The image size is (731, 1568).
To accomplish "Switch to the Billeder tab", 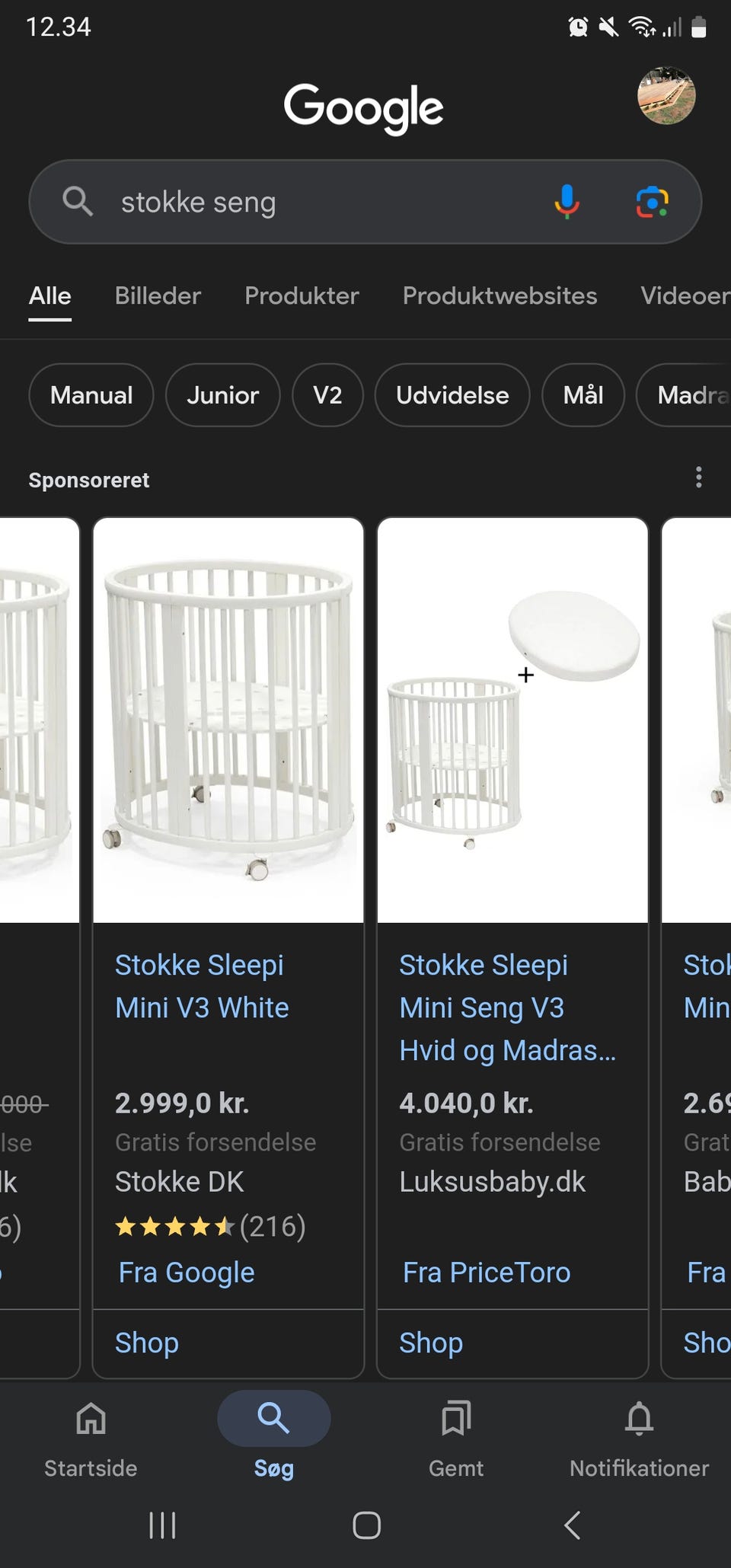I will (x=158, y=296).
